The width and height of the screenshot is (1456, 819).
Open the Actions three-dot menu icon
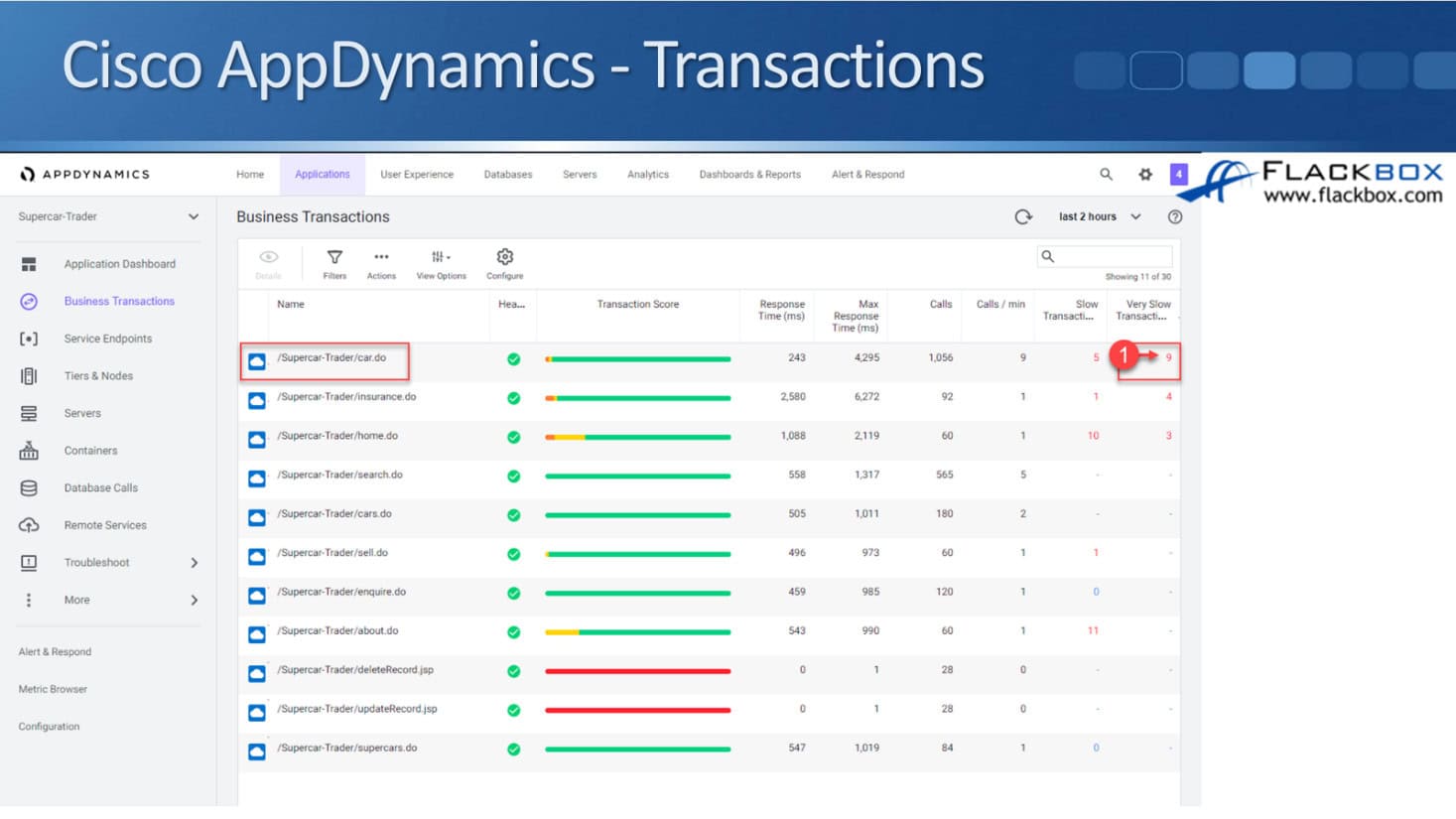tap(381, 258)
